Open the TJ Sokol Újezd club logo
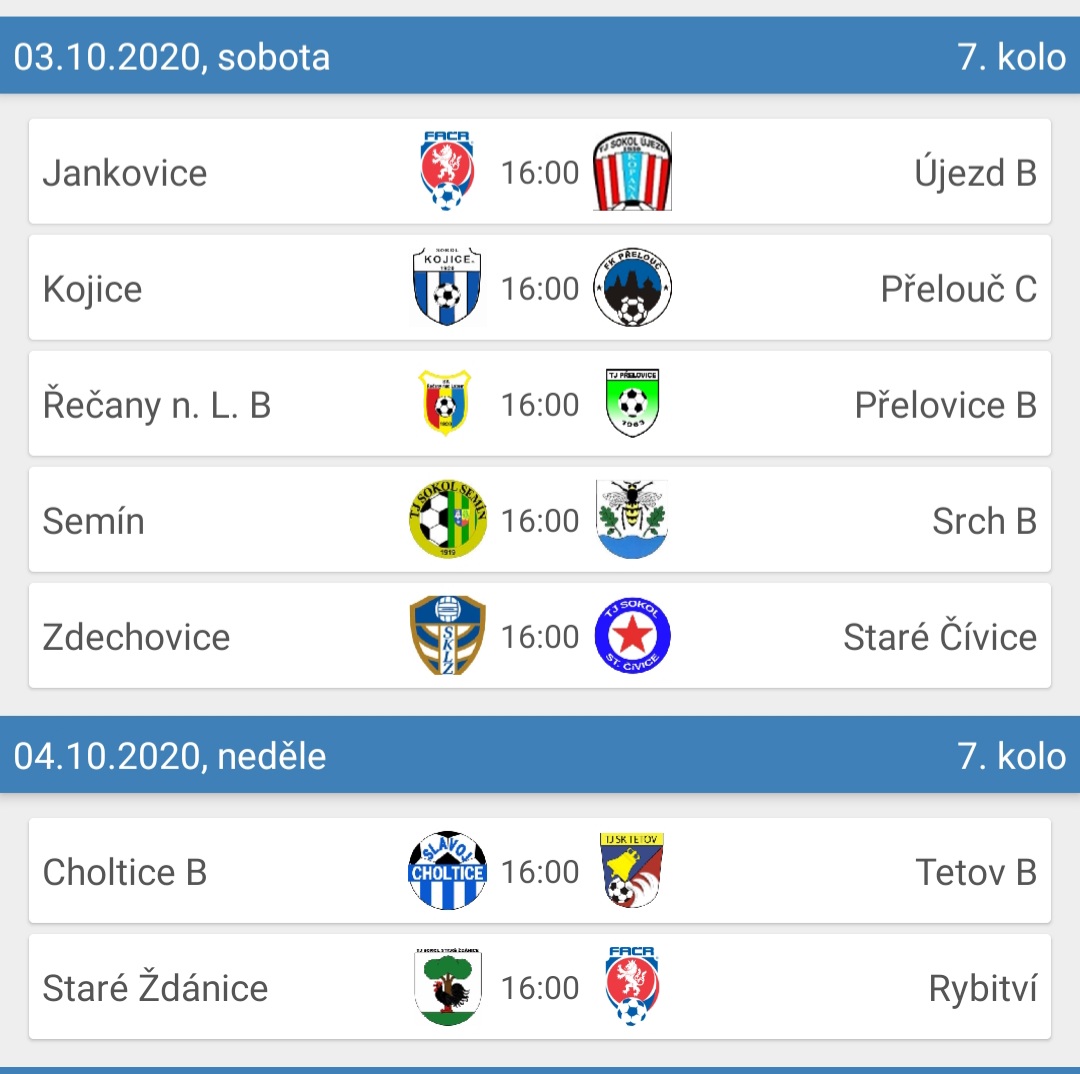Screen dimensions: 1080x1074 click(632, 172)
